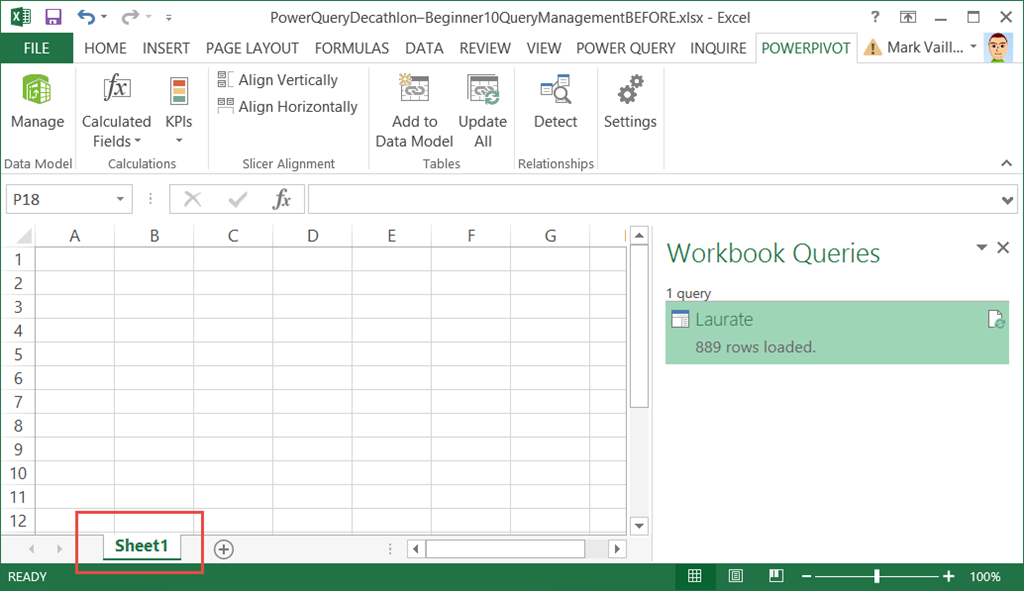Save the workbook from the quick access toolbar
This screenshot has width=1024, height=591.
[53, 17]
